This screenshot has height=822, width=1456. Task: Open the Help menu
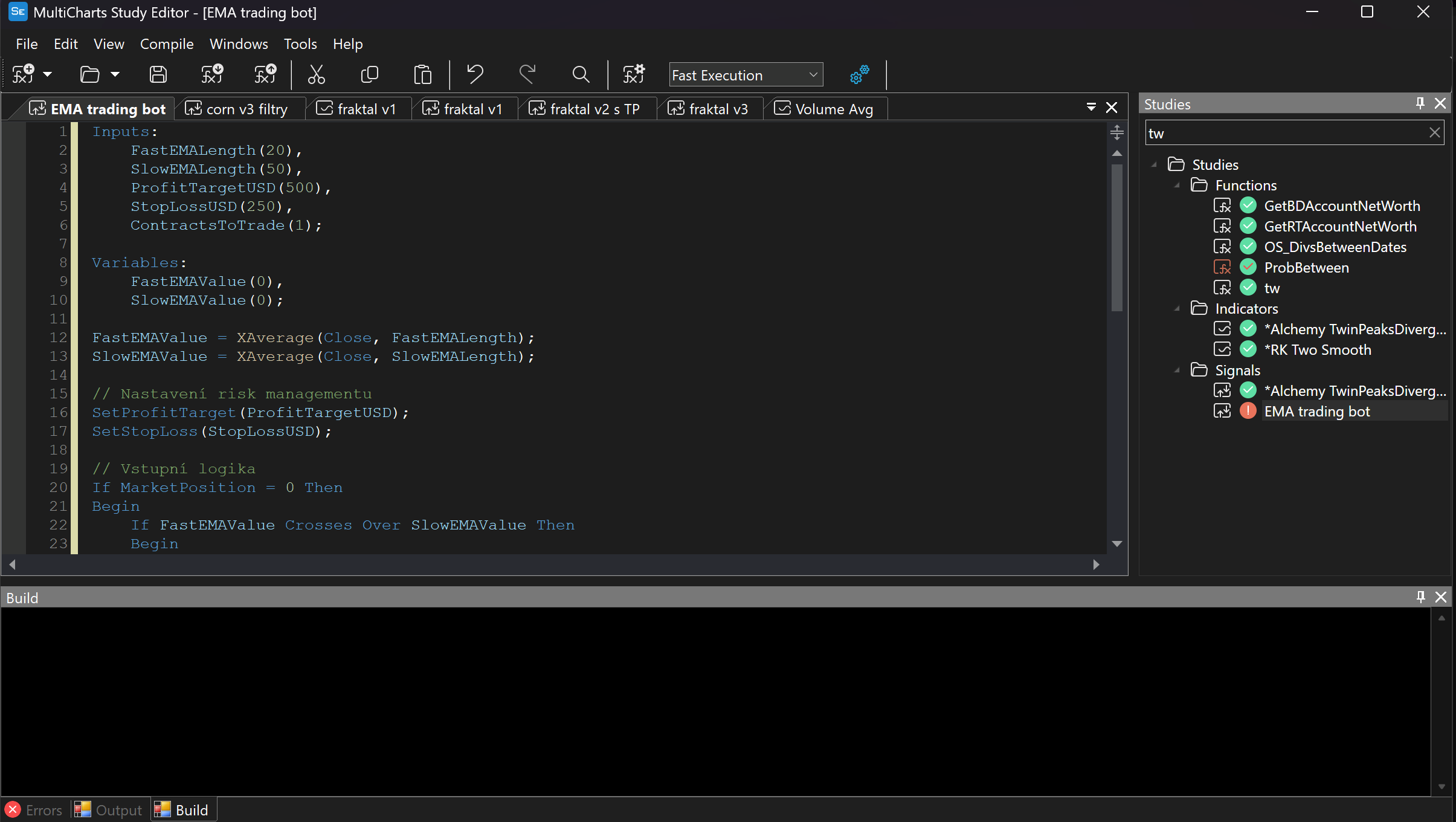pos(347,44)
